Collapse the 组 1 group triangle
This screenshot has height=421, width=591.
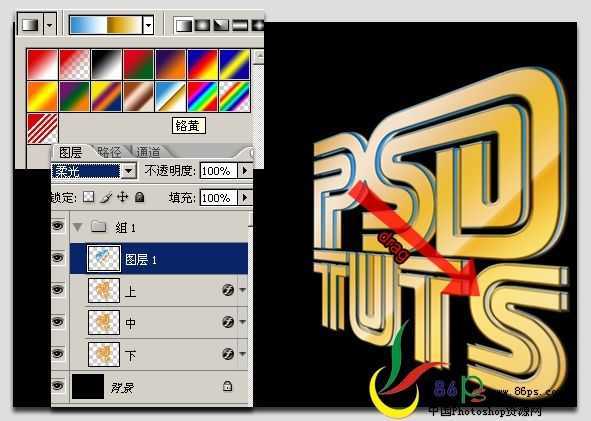click(78, 227)
